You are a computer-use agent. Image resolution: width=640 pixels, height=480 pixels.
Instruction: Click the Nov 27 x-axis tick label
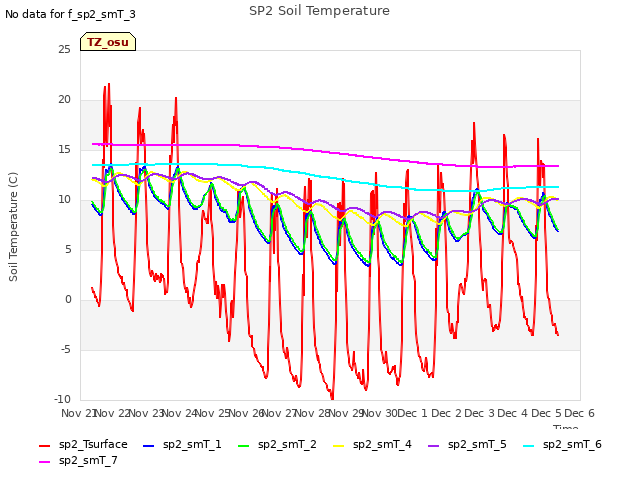pyautogui.click(x=280, y=413)
